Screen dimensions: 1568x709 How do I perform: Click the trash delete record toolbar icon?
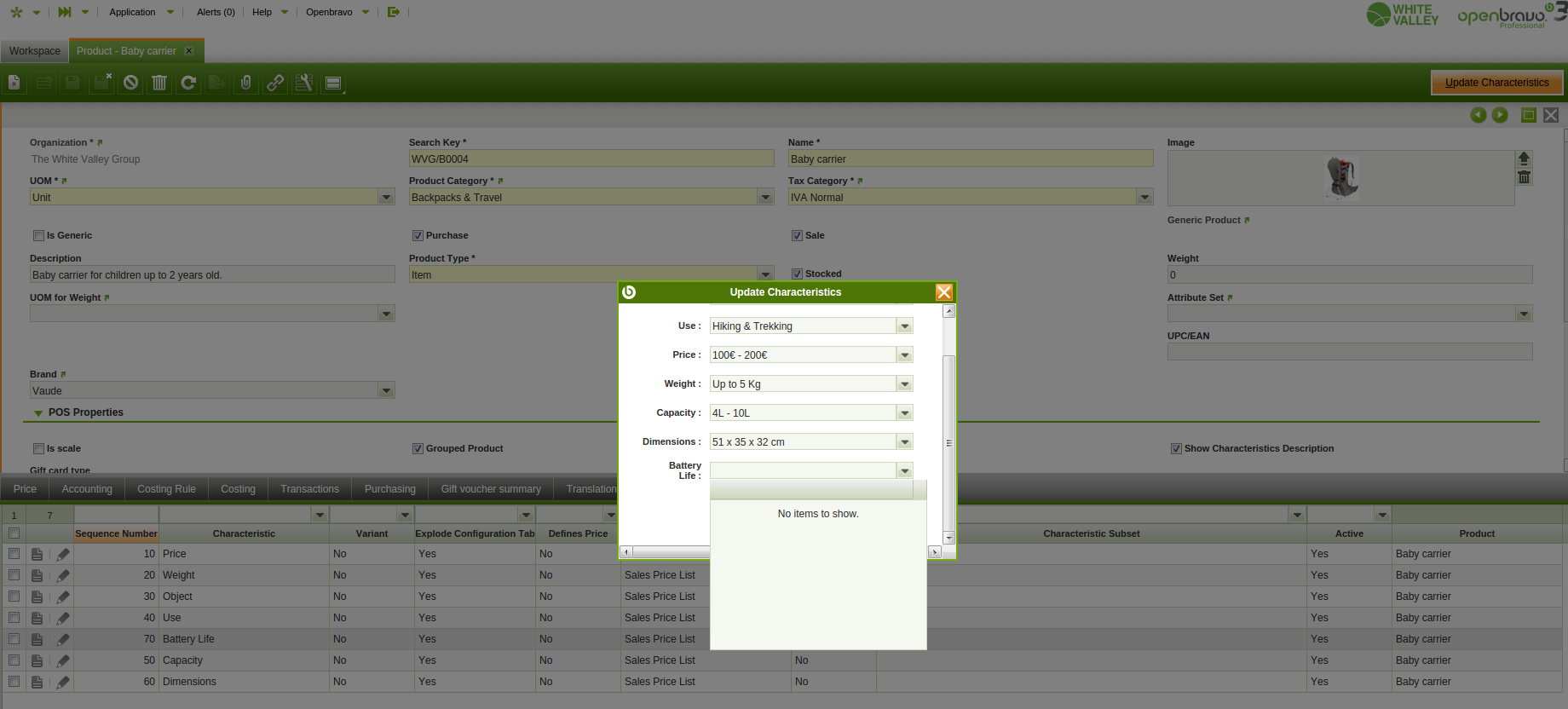pos(159,83)
